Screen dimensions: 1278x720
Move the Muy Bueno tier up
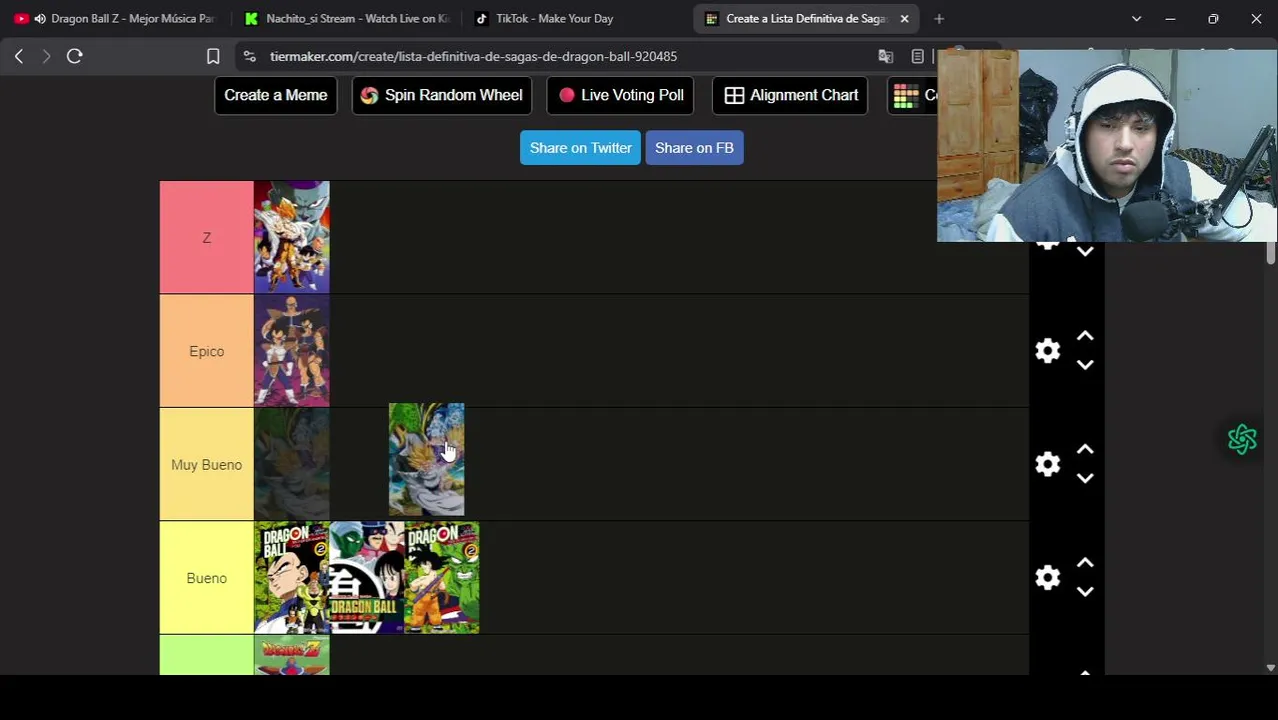click(x=1085, y=450)
